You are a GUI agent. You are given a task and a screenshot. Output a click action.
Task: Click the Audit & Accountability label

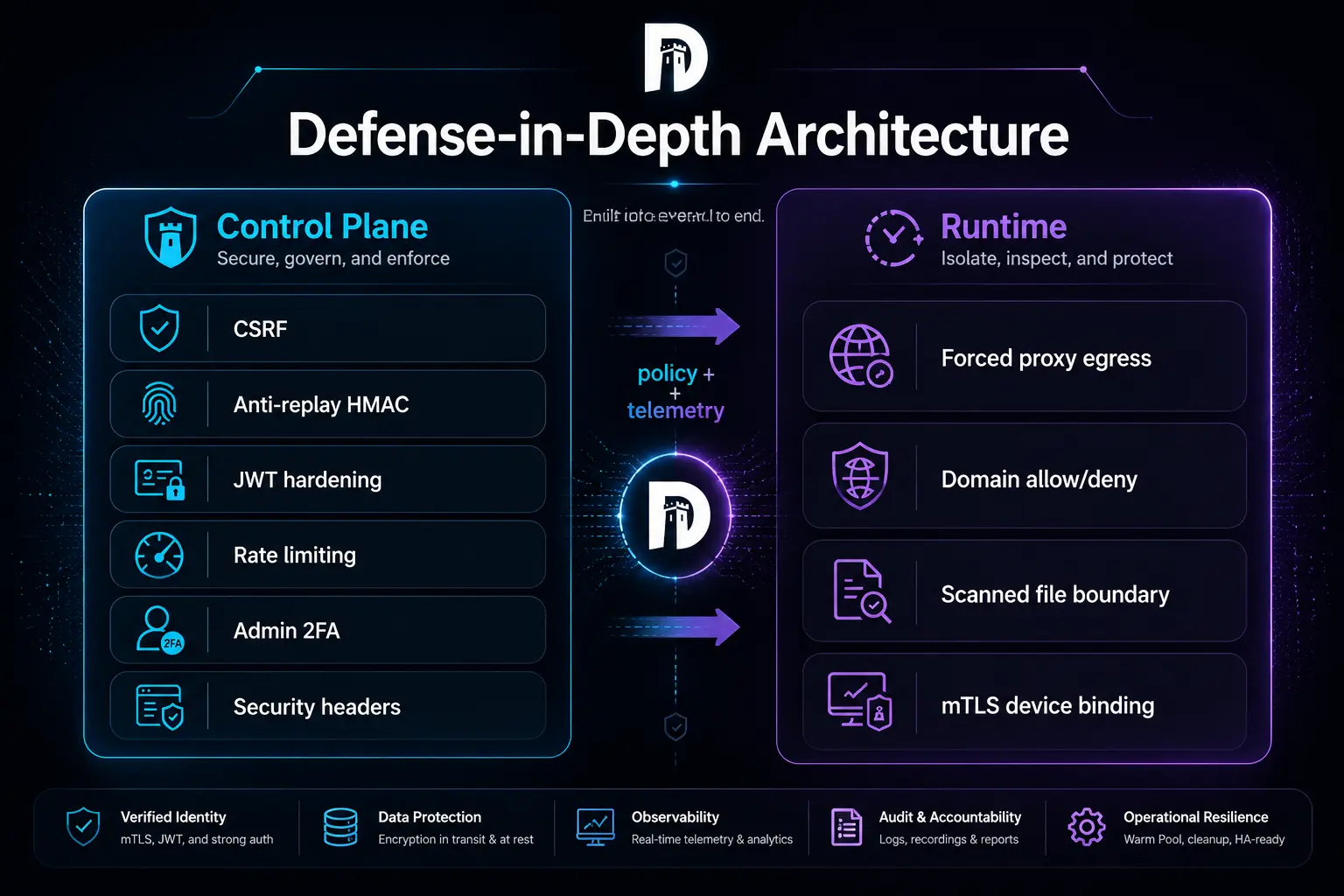pyautogui.click(x=950, y=817)
